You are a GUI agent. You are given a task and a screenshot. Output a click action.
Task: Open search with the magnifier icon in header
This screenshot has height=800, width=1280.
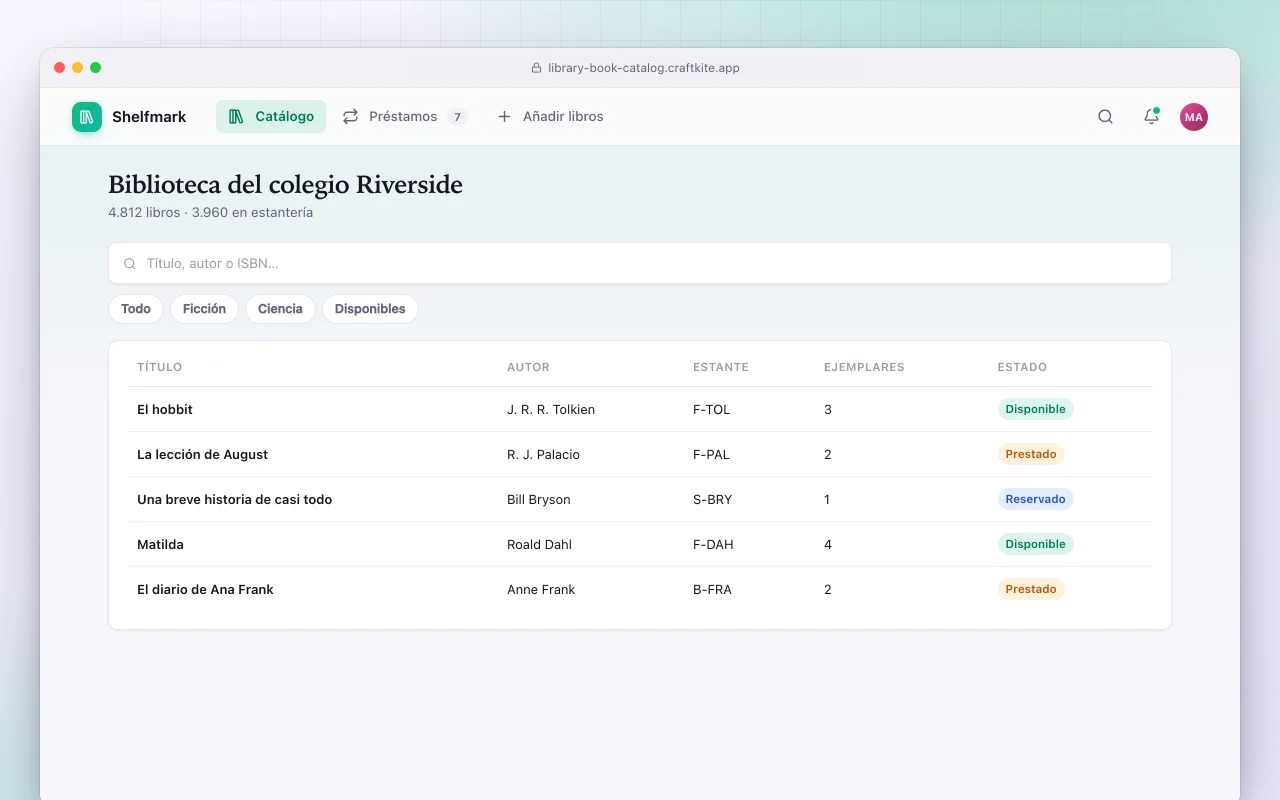[1105, 117]
